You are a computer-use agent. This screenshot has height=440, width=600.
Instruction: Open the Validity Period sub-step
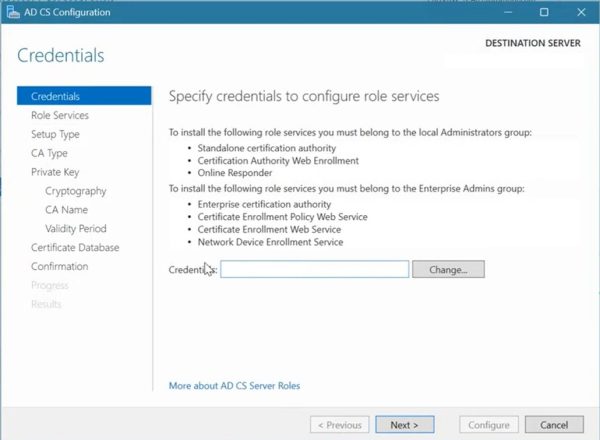pos(76,228)
